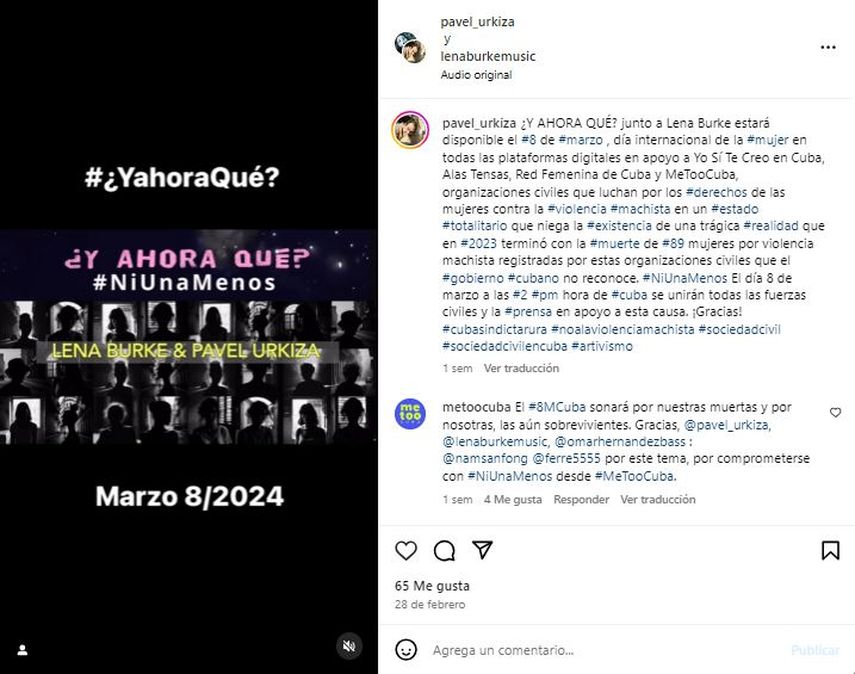Open the Audio original link
This screenshot has height=674, width=855.
pyautogui.click(x=476, y=75)
